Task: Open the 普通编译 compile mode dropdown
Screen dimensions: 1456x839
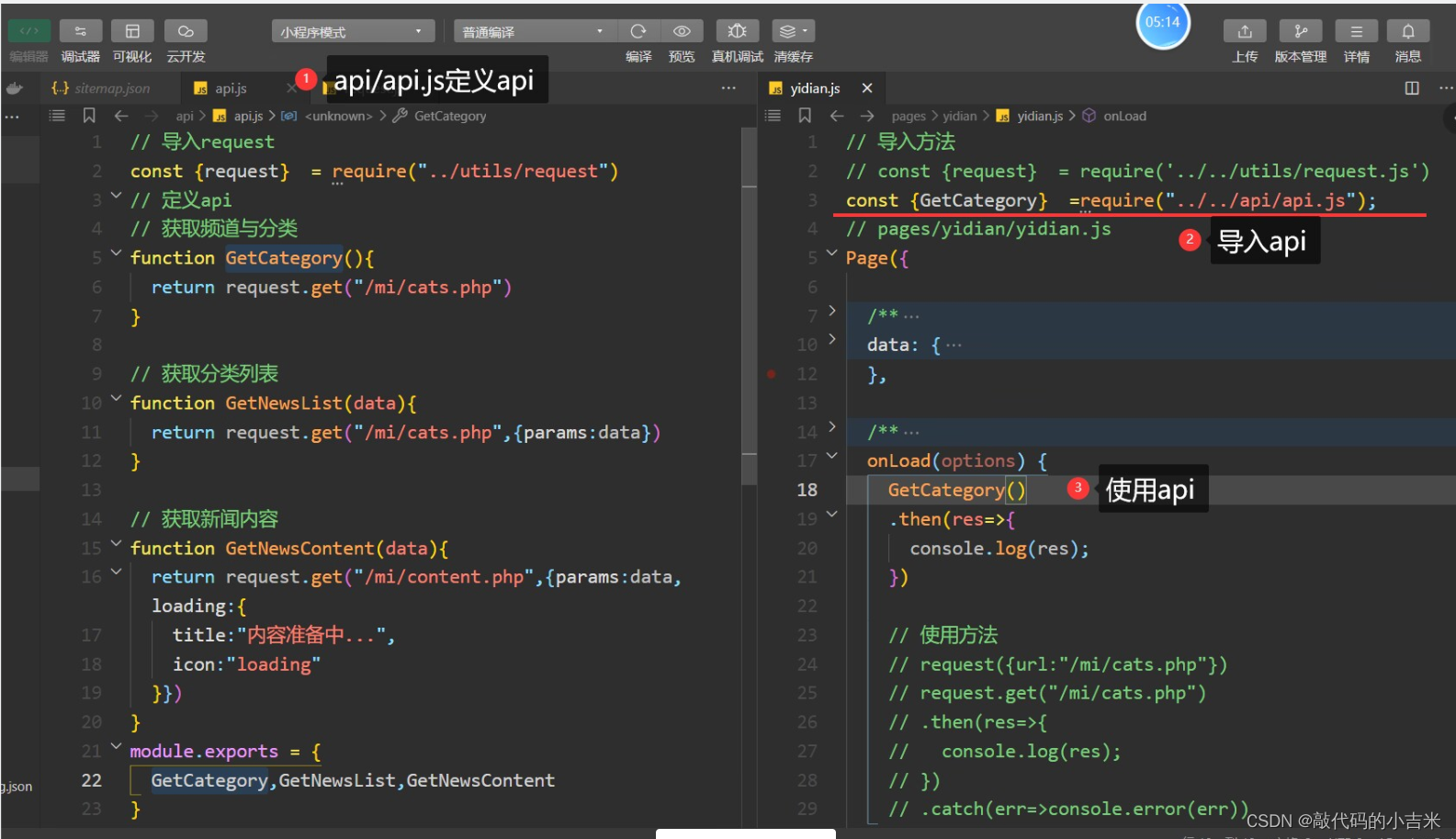Action: pyautogui.click(x=535, y=31)
